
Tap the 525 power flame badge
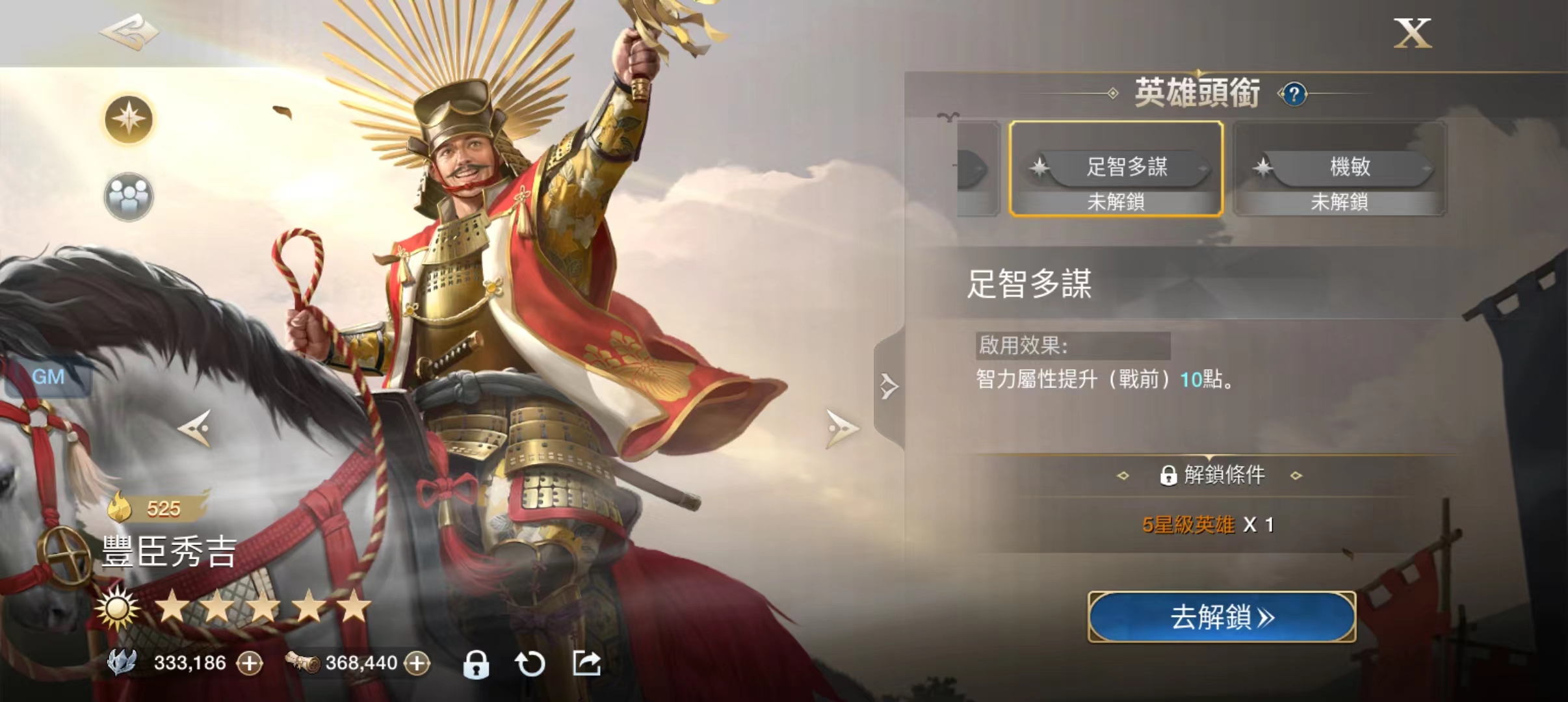coord(156,508)
